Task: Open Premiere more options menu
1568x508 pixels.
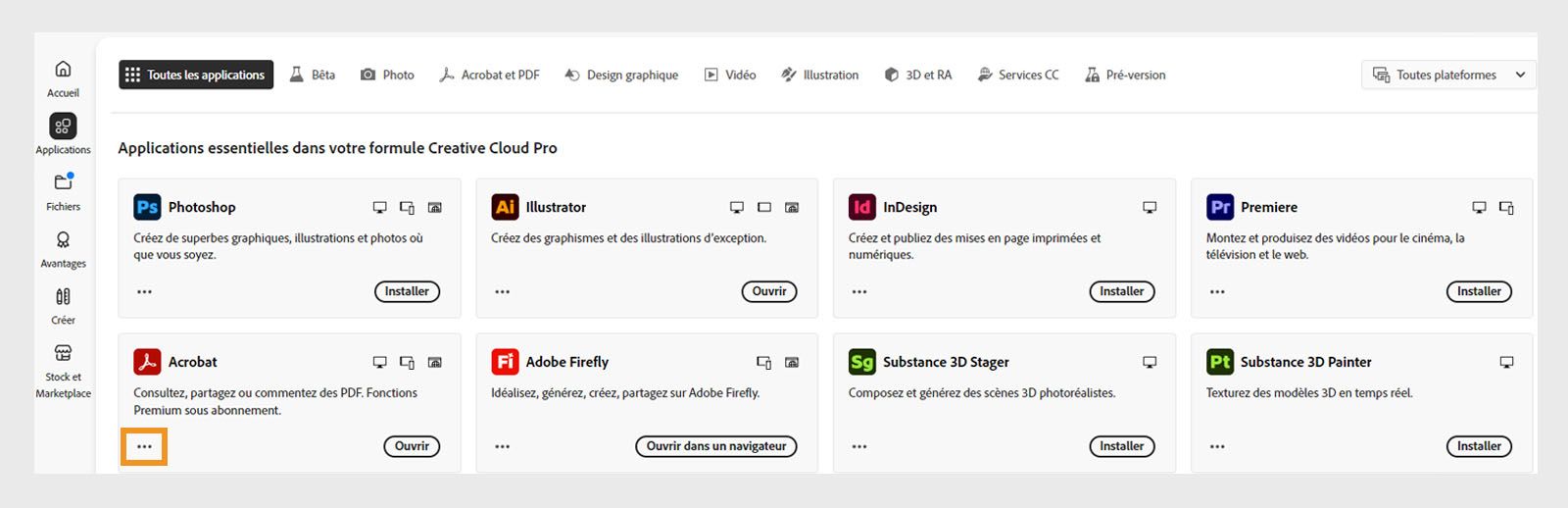Action: coord(1217,291)
